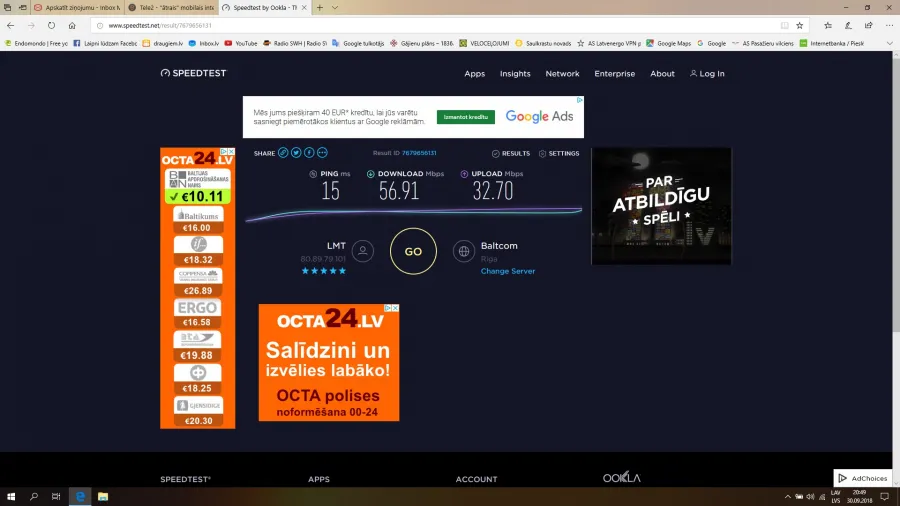
Task: Open File Explorer from taskbar
Action: pyautogui.click(x=103, y=496)
